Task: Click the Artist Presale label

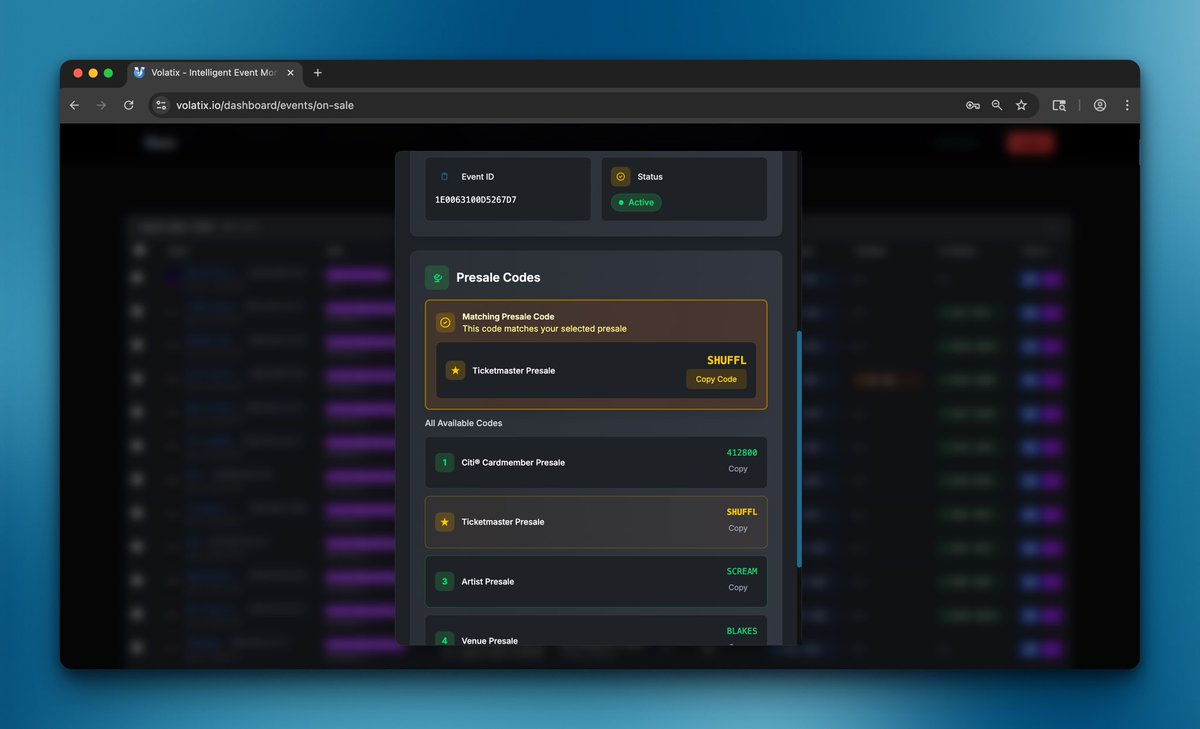Action: click(488, 581)
